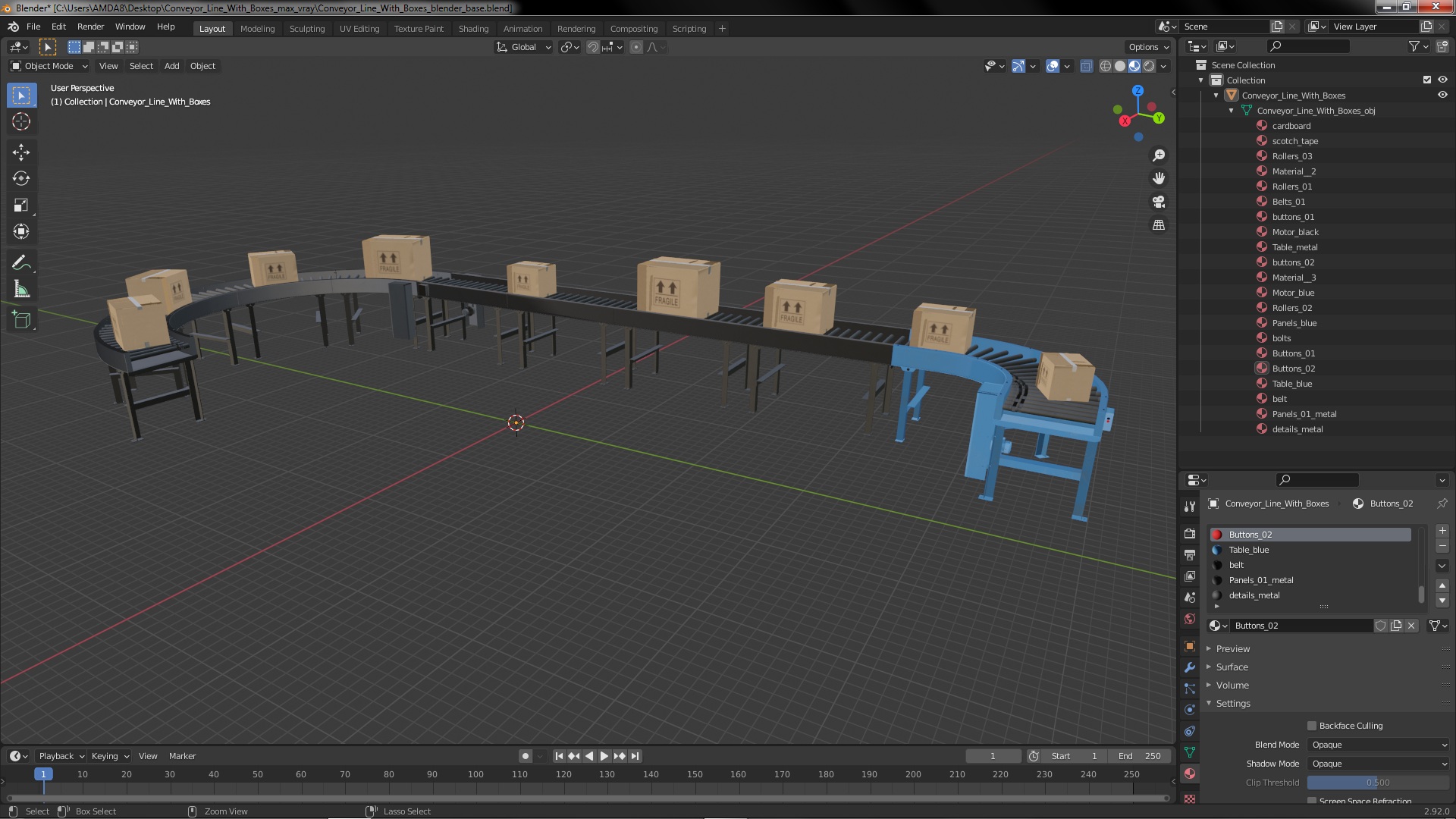Toggle proportional editing button

pyautogui.click(x=636, y=47)
